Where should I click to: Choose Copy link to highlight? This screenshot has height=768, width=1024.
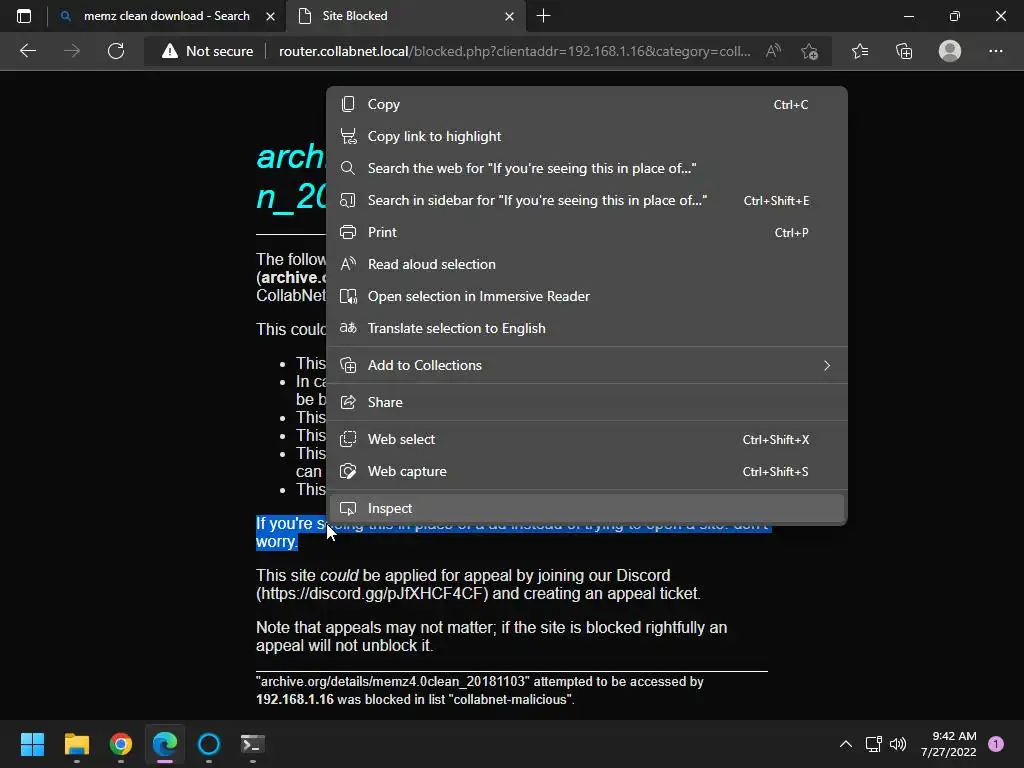pyautogui.click(x=586, y=136)
